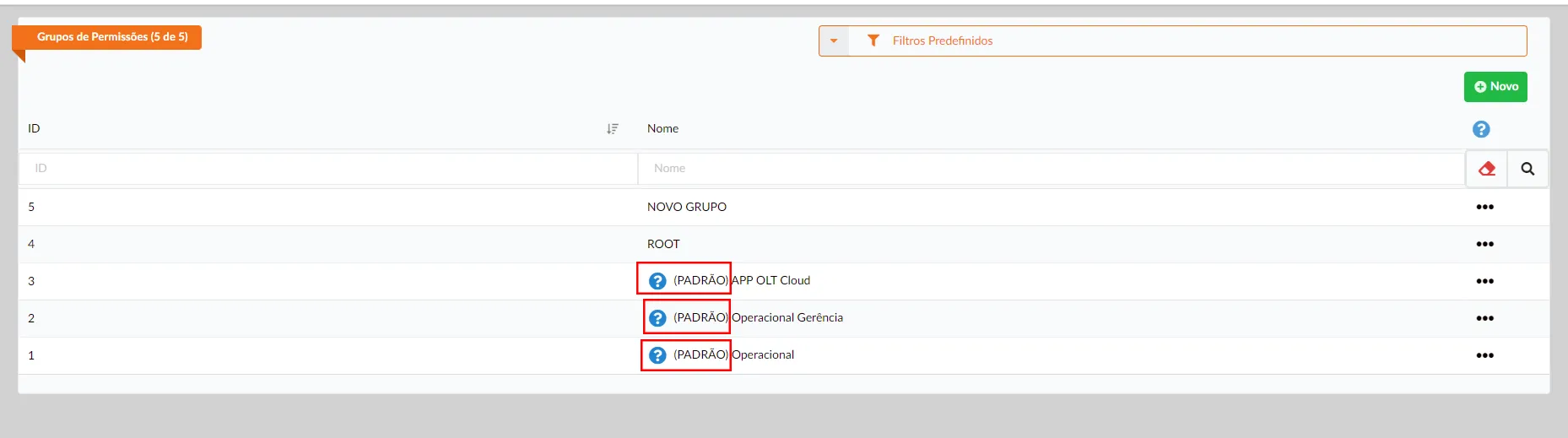Select the NOVO GRUPO row name
Screen dimensions: 1568x438
[686, 207]
